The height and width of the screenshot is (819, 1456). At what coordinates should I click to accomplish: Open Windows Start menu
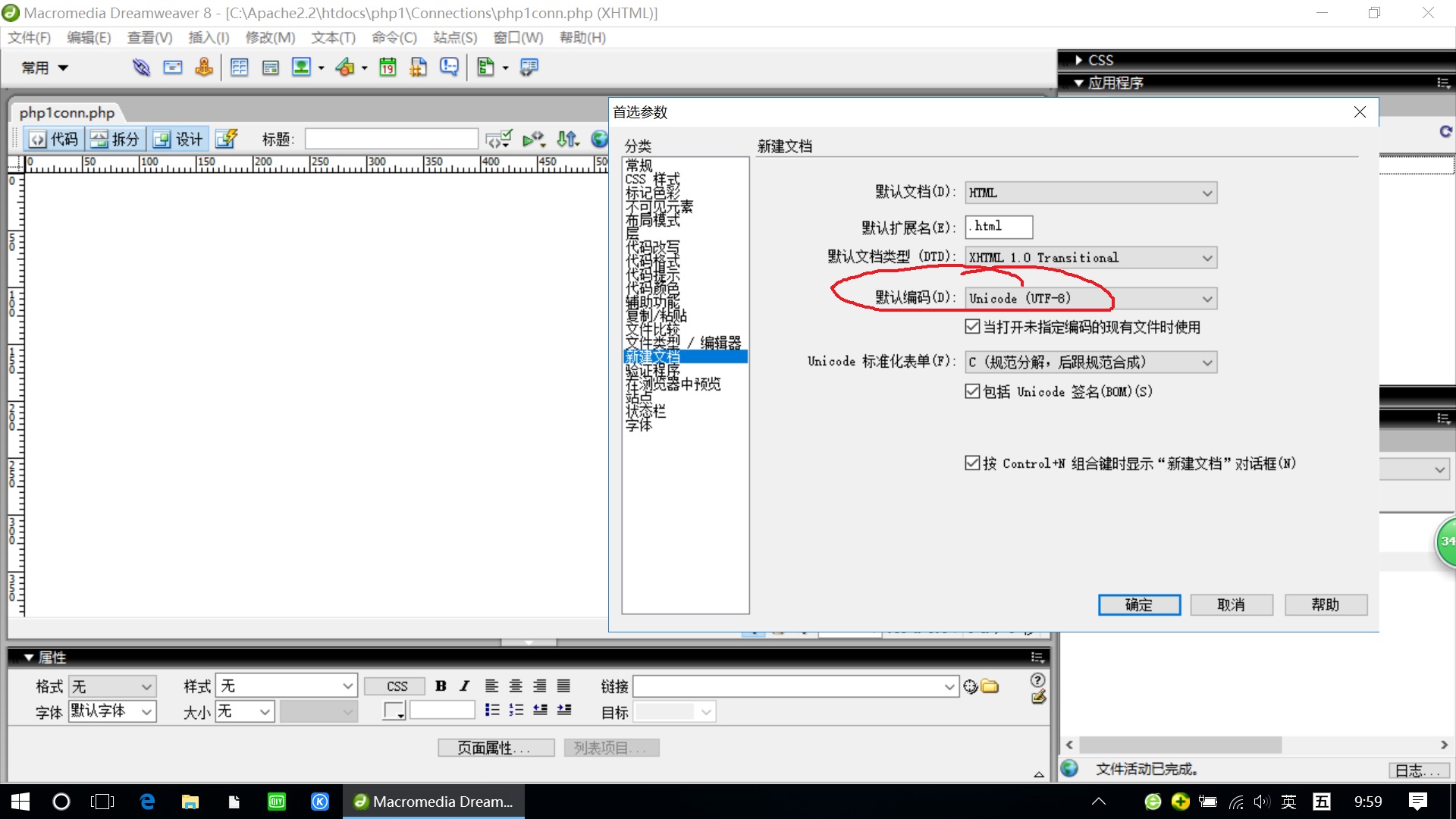20,802
